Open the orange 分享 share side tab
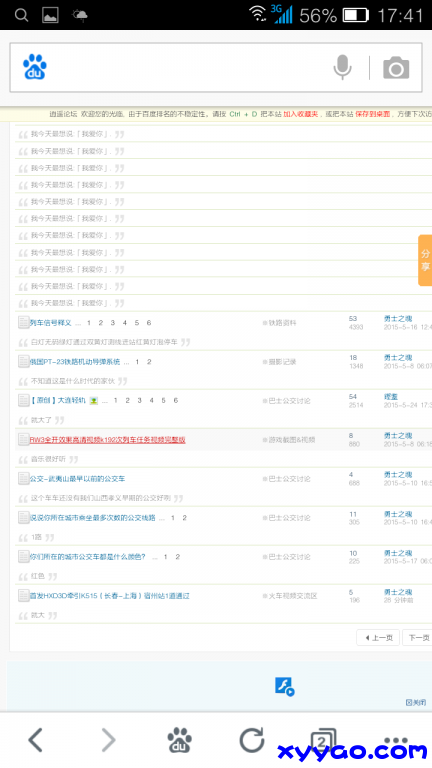Viewport: 432px width, 768px height. point(425,260)
